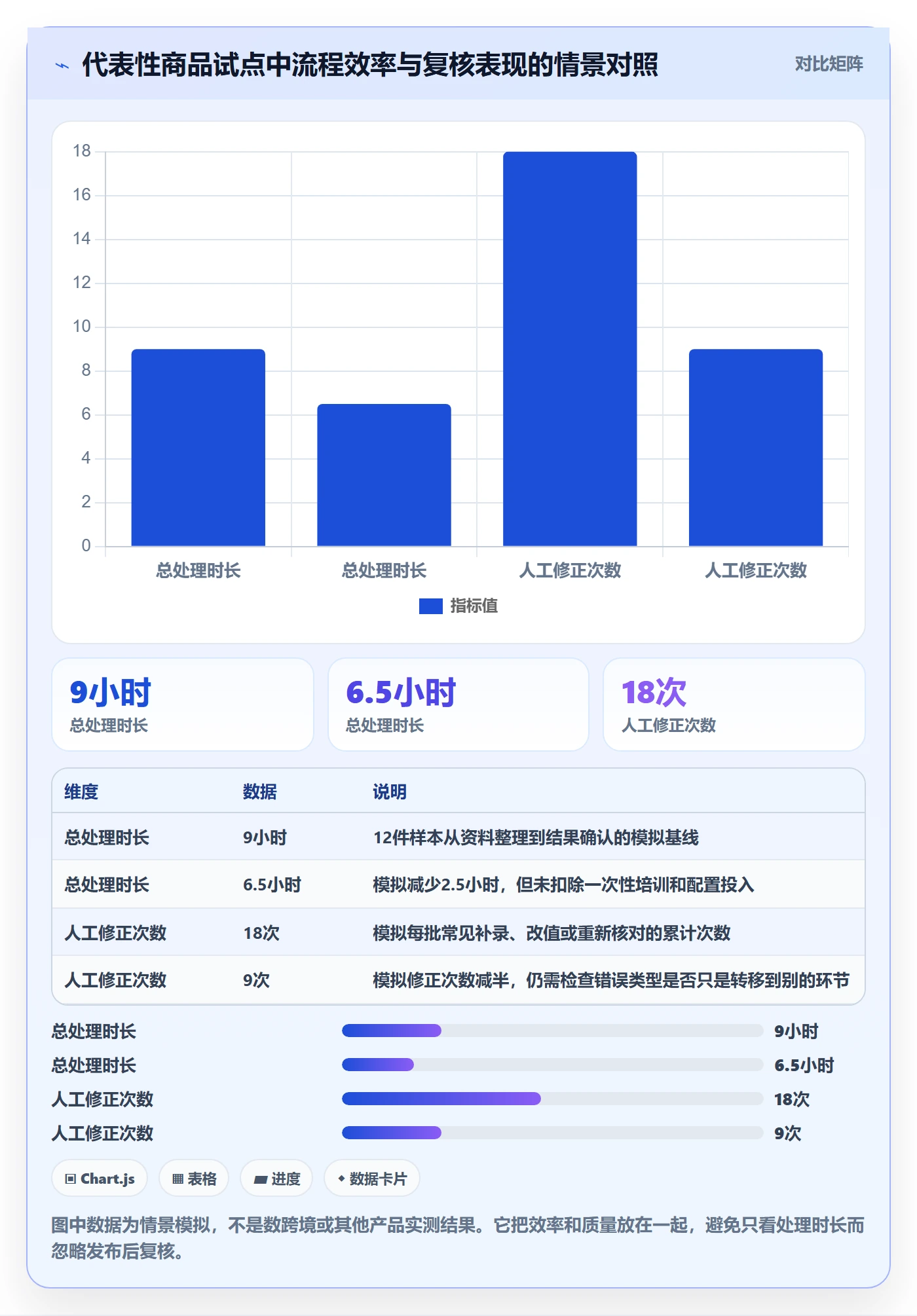Click the y-axis label 10

tap(82, 326)
